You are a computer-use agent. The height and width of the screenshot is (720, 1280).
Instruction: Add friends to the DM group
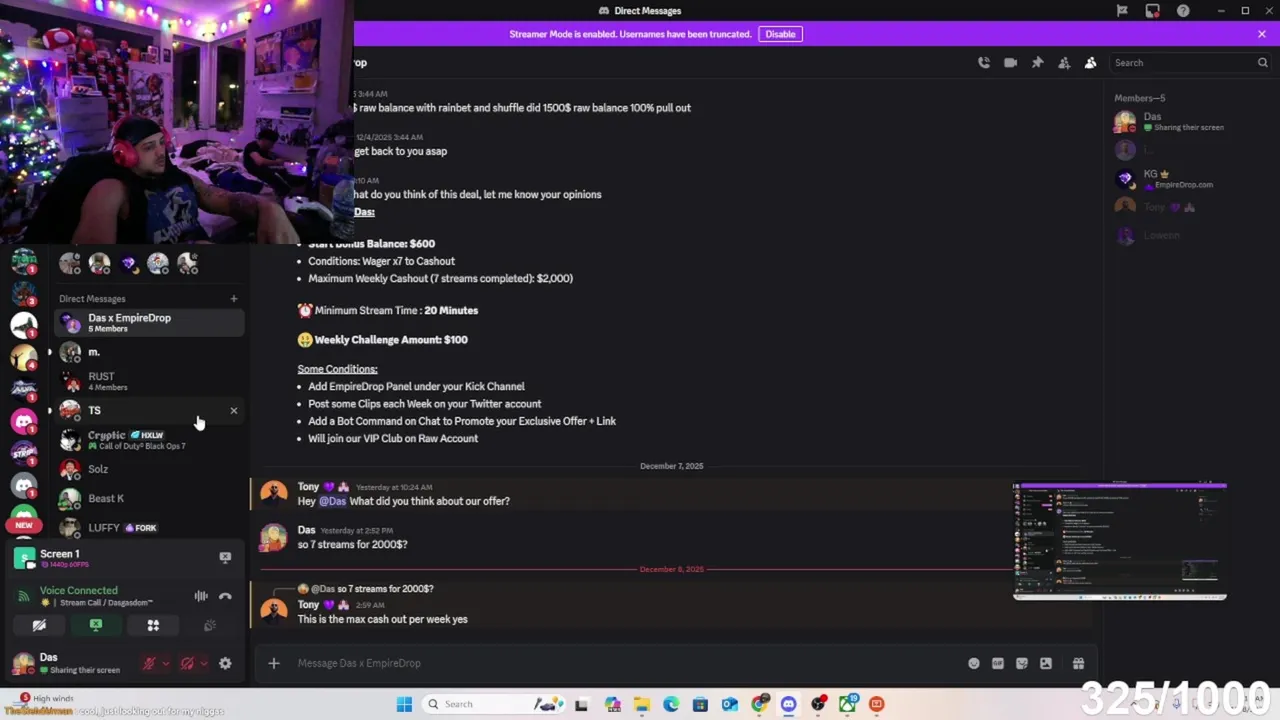pos(1064,62)
